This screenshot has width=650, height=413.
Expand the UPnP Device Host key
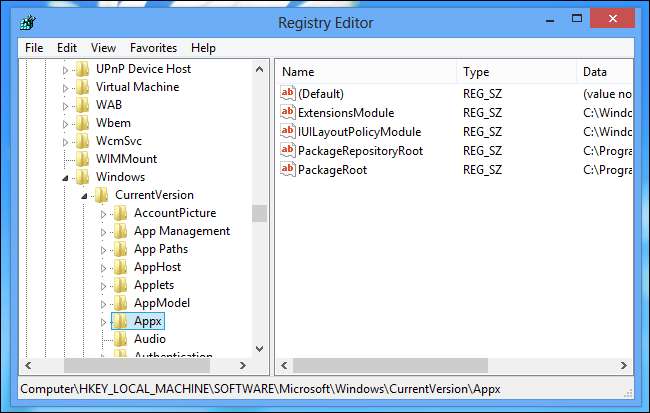tap(65, 70)
